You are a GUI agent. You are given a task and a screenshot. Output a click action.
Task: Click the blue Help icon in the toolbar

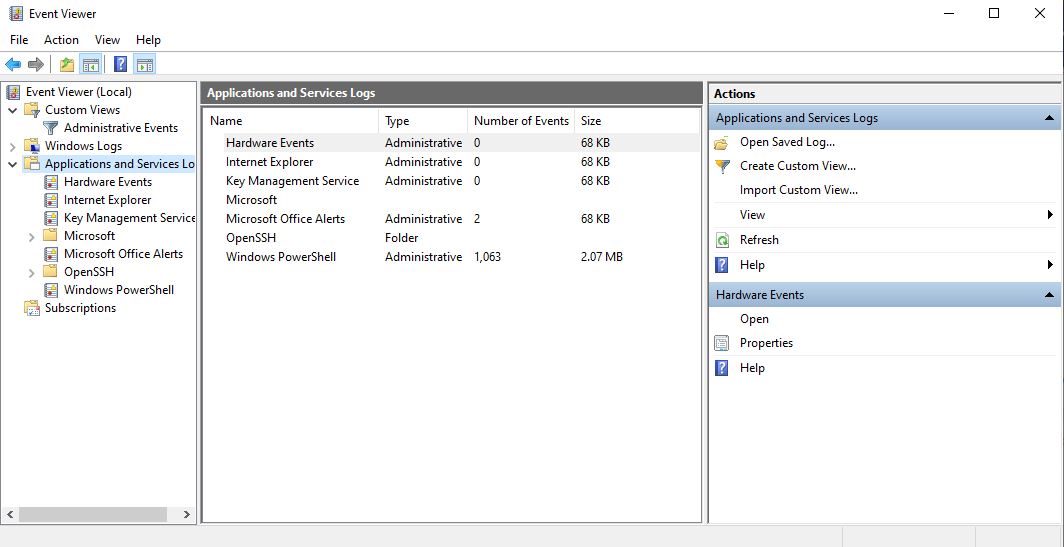pos(120,65)
